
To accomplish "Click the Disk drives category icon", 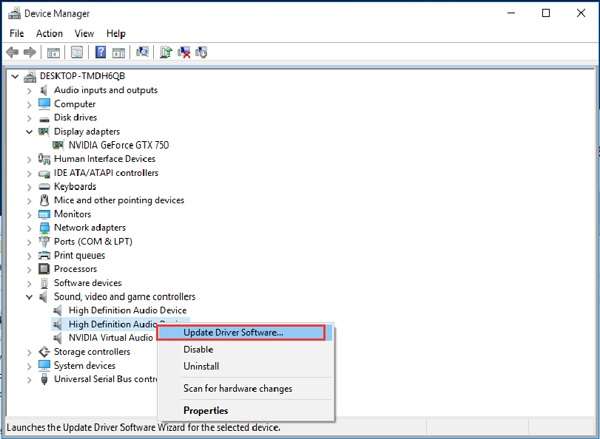I will tap(44, 118).
